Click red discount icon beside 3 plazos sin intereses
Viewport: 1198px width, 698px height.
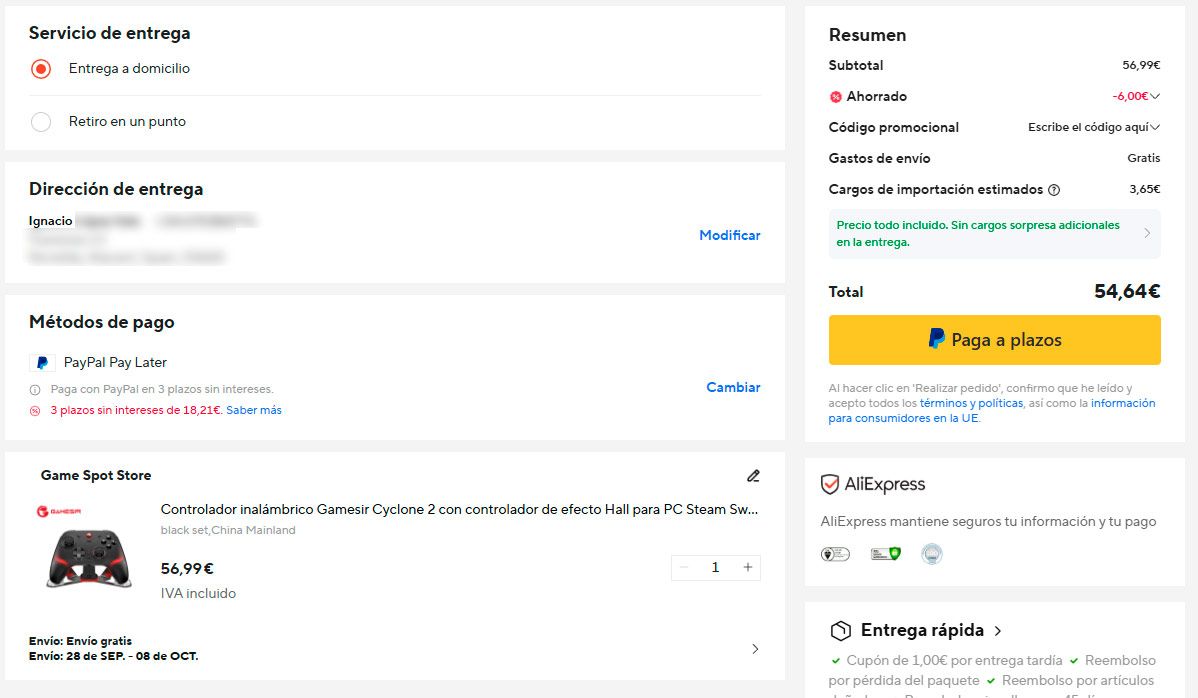point(35,411)
